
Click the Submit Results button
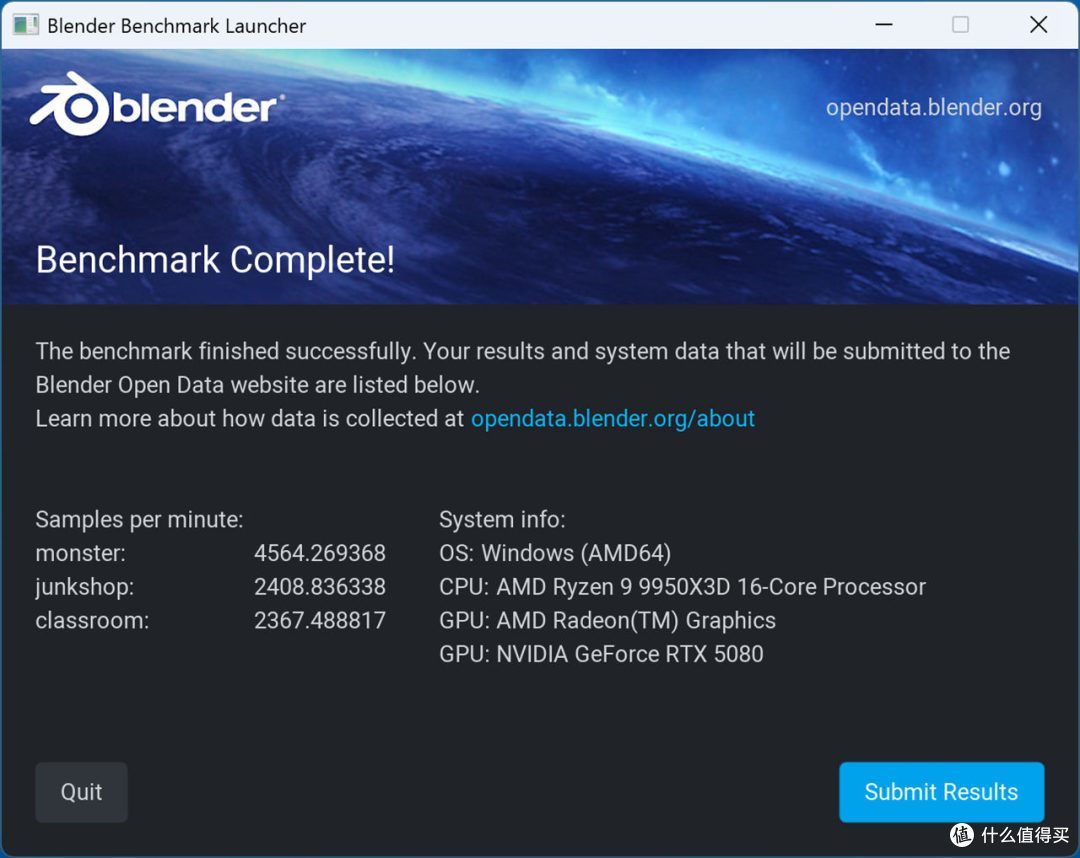point(941,792)
